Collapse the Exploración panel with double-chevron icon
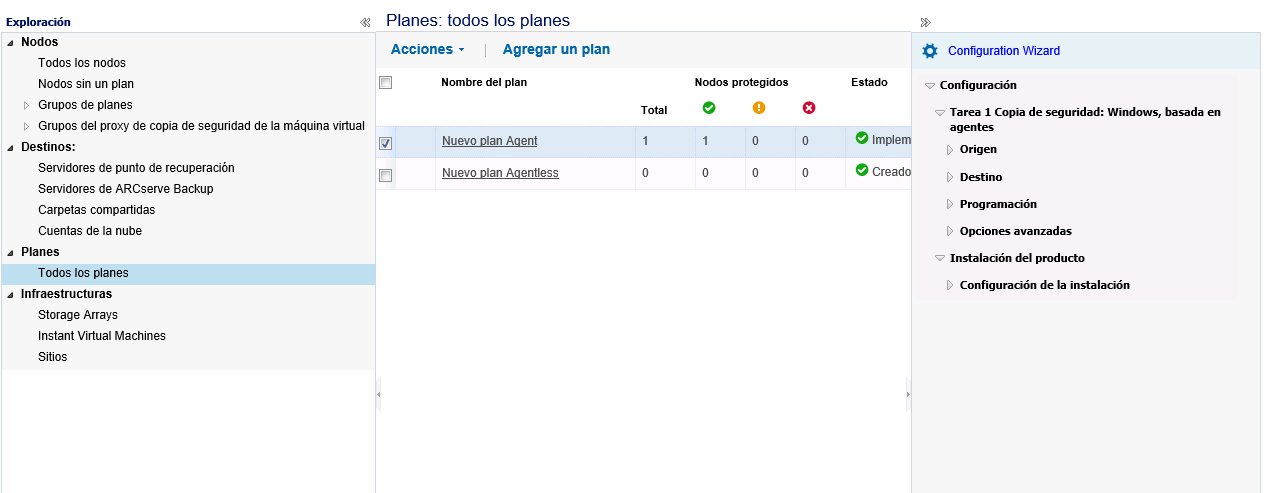 [365, 22]
